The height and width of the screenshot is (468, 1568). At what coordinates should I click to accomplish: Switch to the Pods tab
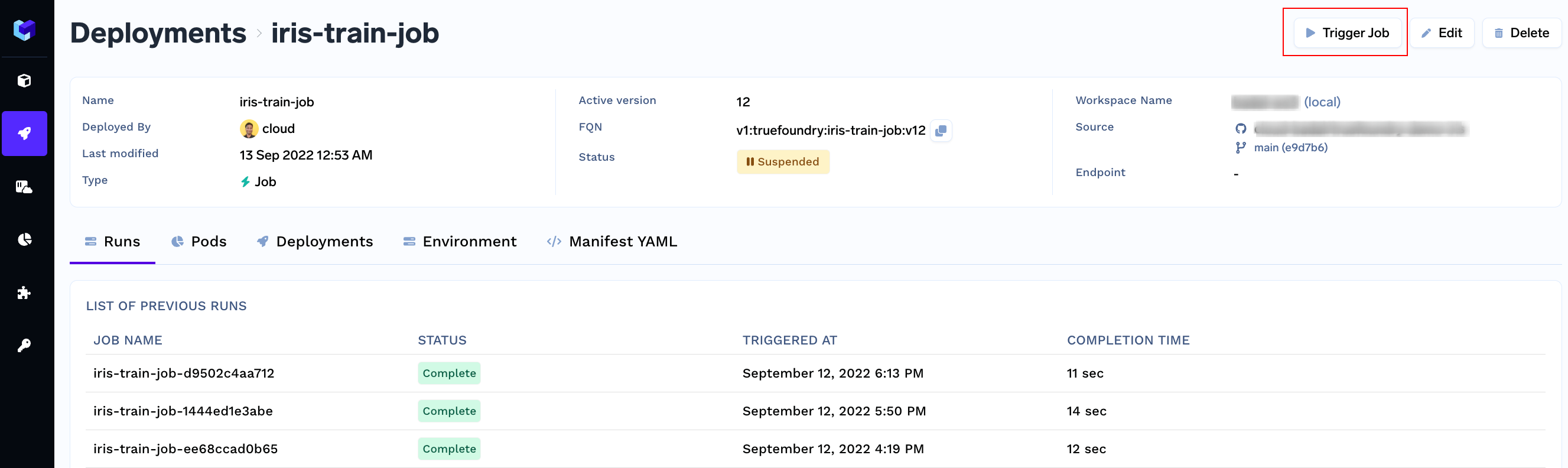pos(199,242)
